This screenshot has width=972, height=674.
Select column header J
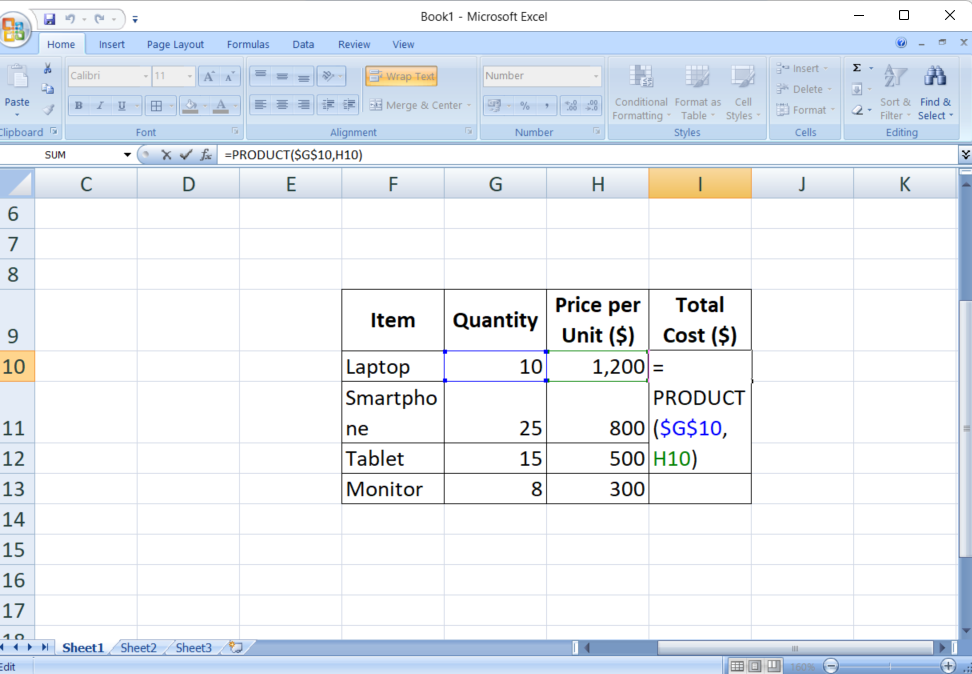(802, 184)
